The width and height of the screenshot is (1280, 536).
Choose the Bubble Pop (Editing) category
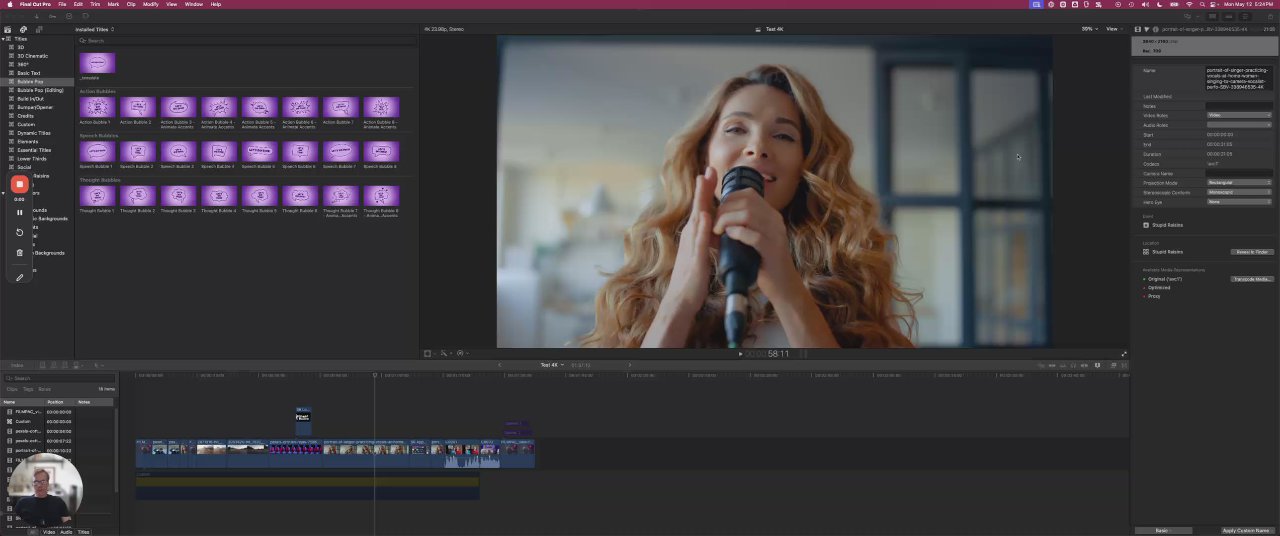pos(40,90)
